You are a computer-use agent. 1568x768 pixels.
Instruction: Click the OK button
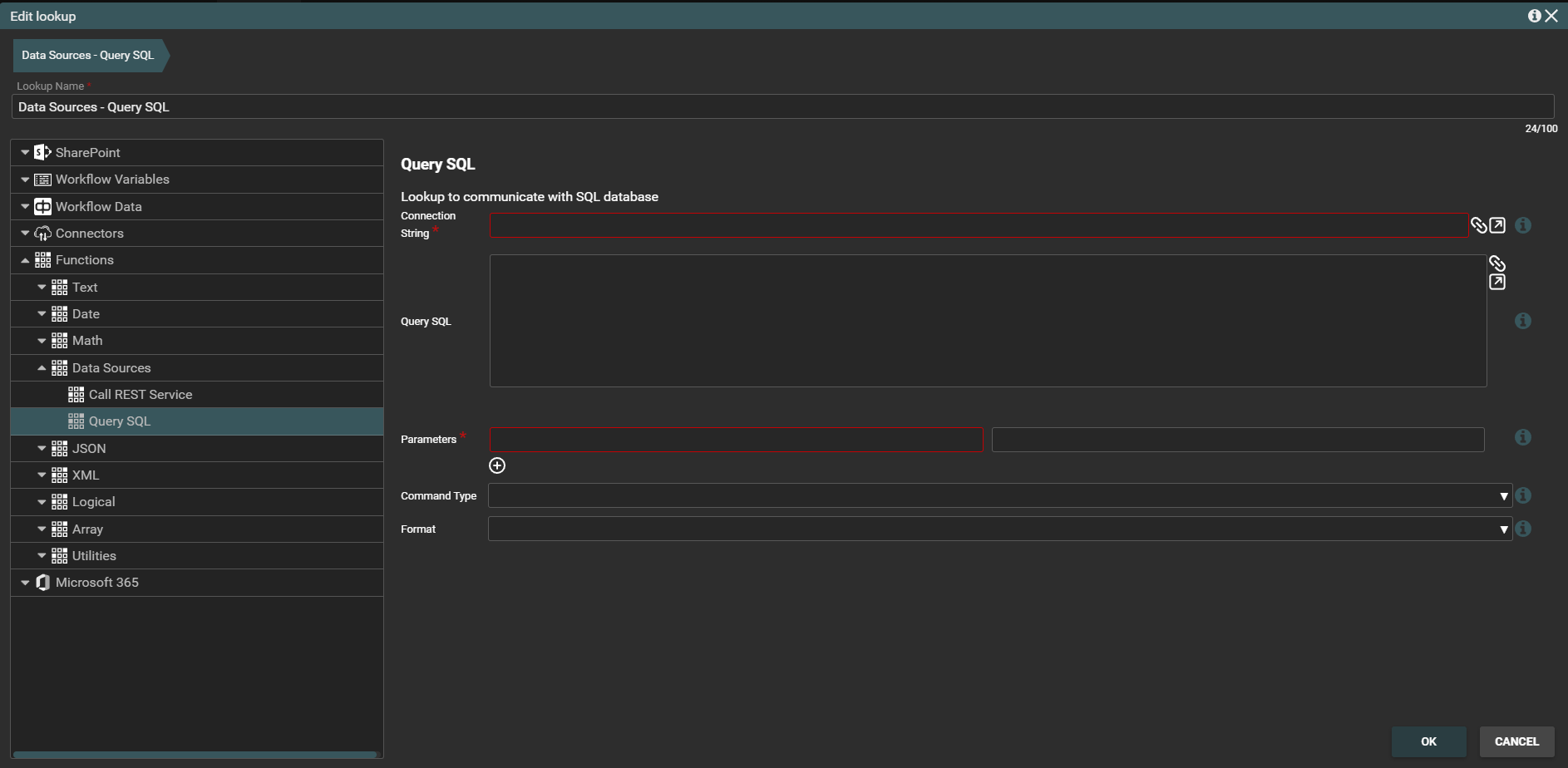[x=1427, y=741]
